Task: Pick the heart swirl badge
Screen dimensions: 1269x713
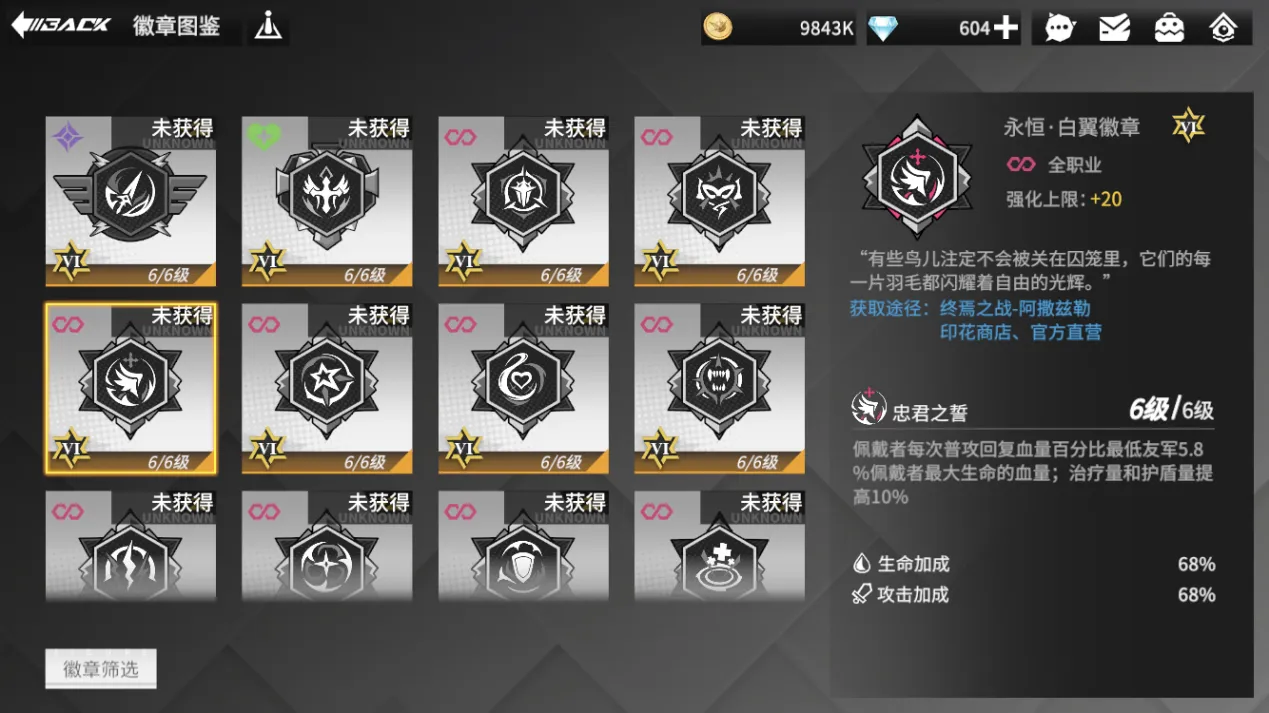Action: pos(523,388)
